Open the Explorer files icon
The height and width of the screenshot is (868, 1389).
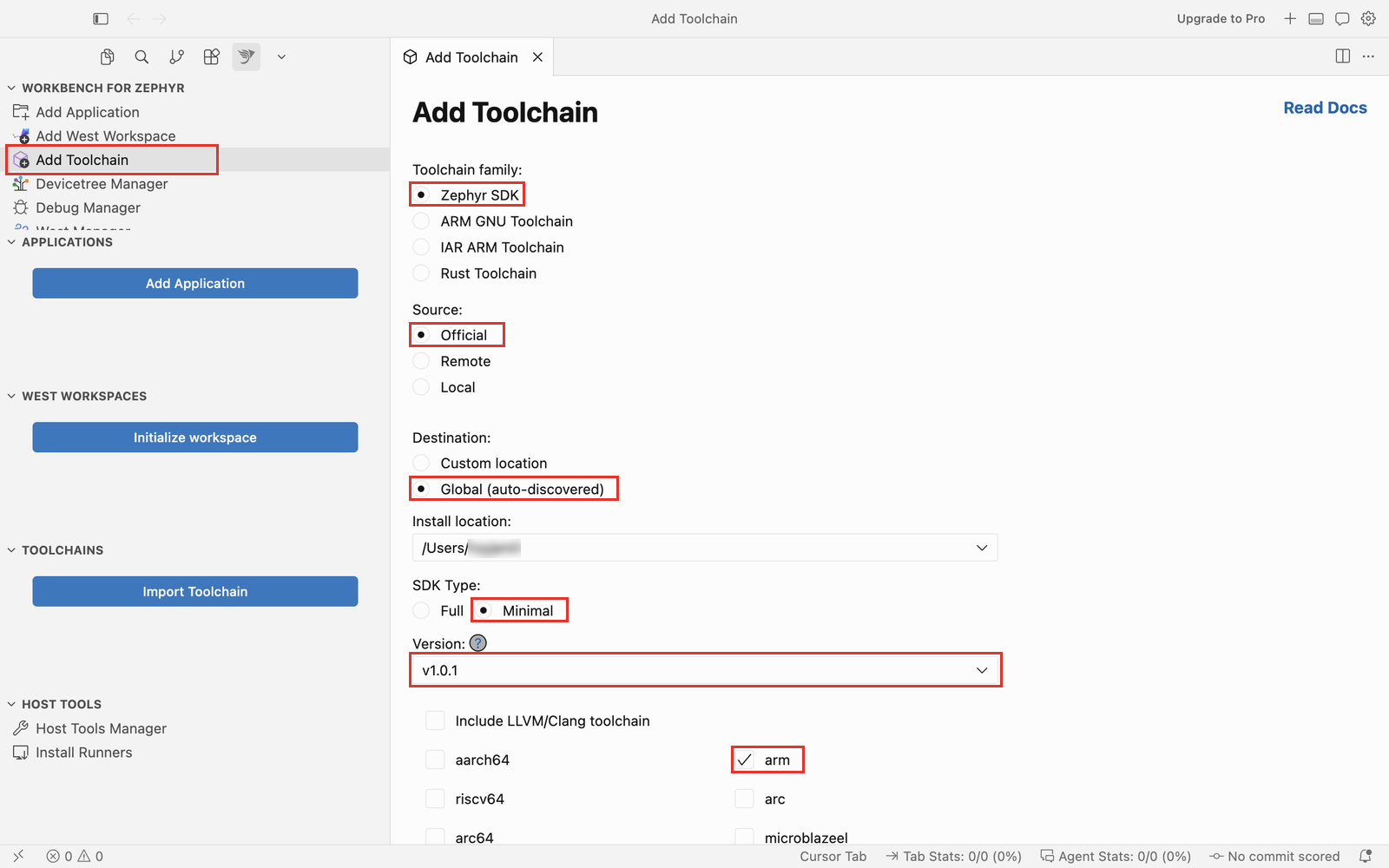click(x=108, y=57)
